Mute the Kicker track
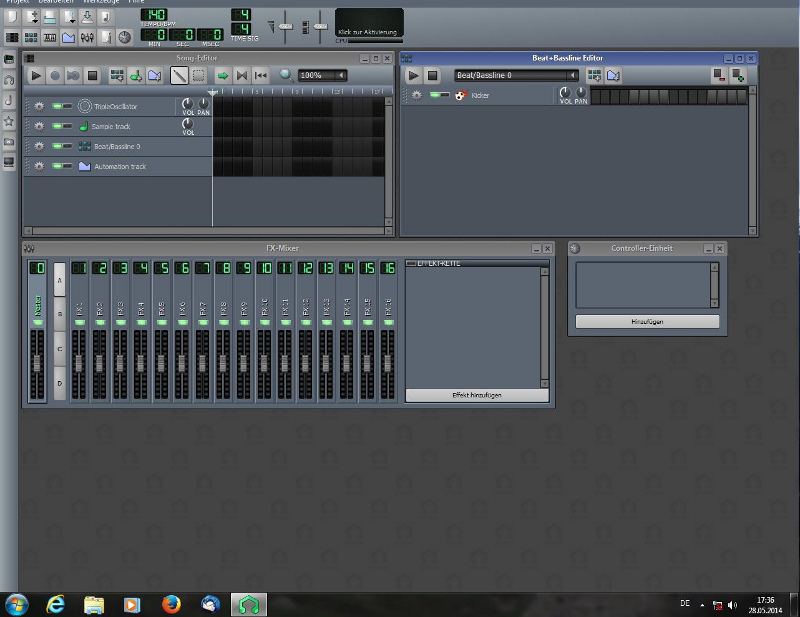 [435, 96]
